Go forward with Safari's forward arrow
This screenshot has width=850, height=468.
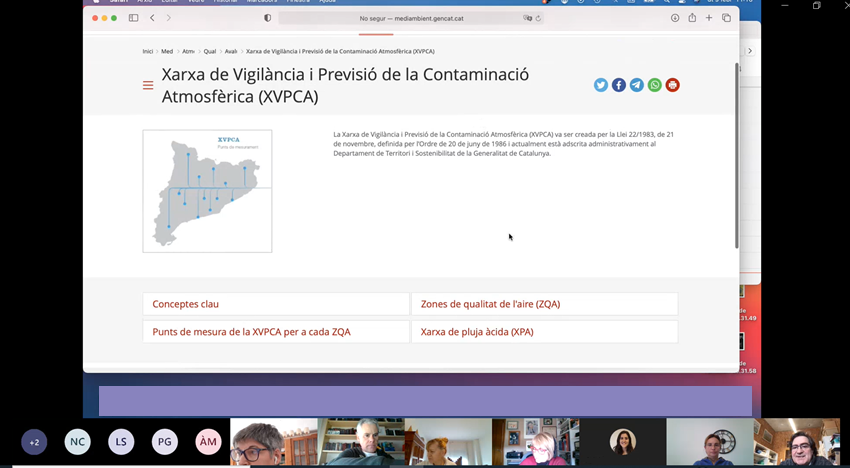coord(169,18)
